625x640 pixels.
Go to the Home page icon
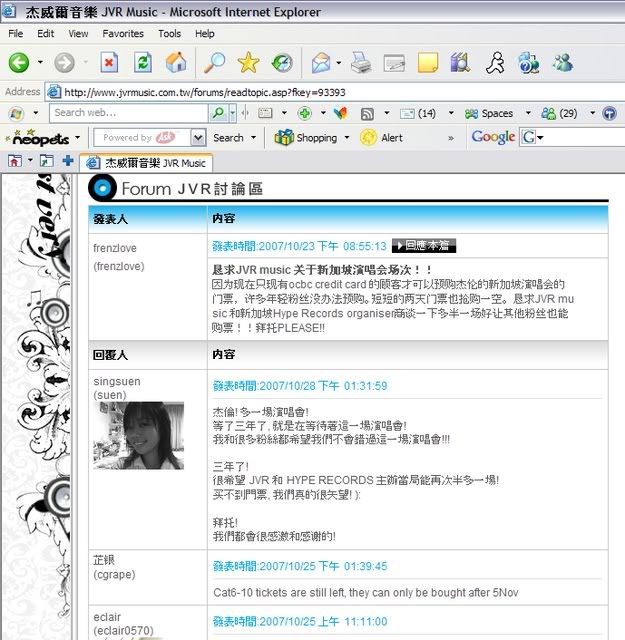[176, 62]
